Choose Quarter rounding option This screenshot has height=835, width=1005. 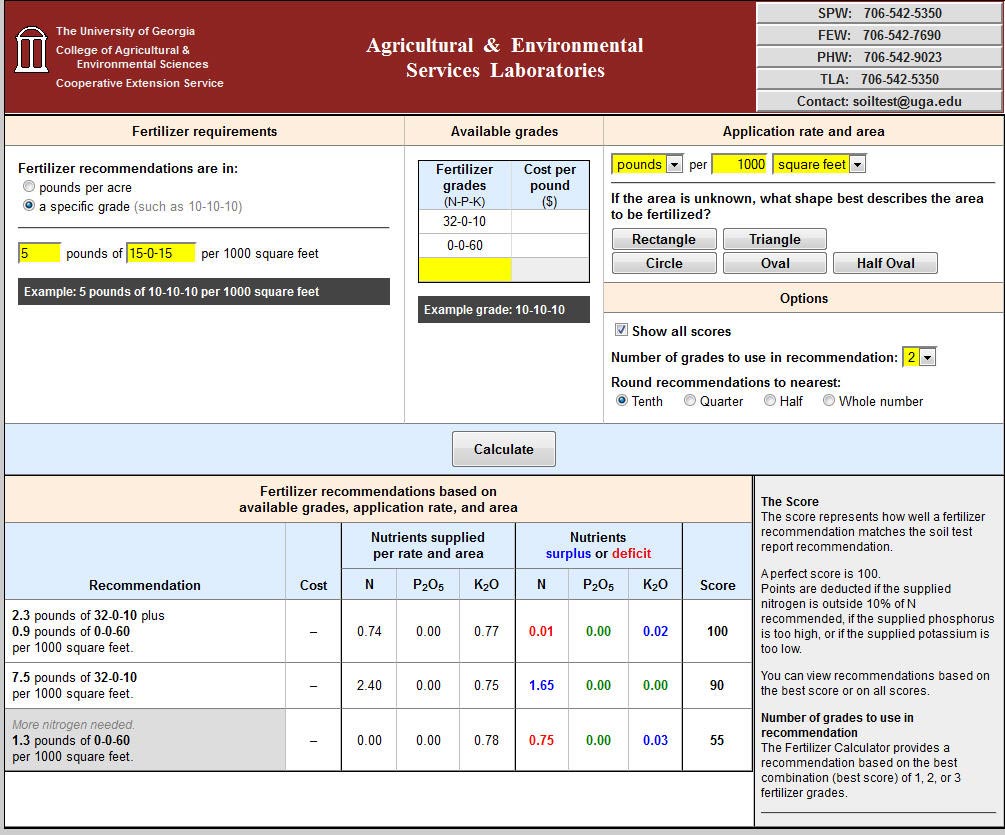(x=690, y=401)
